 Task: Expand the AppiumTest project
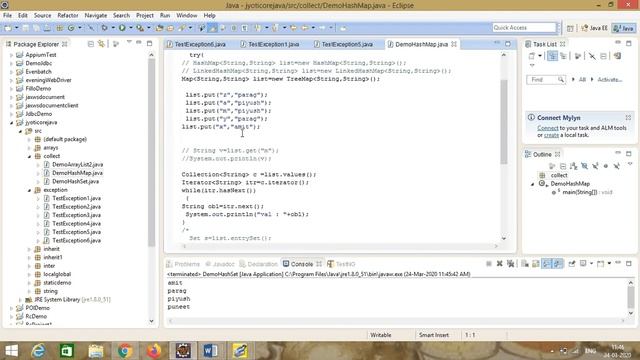(11, 55)
